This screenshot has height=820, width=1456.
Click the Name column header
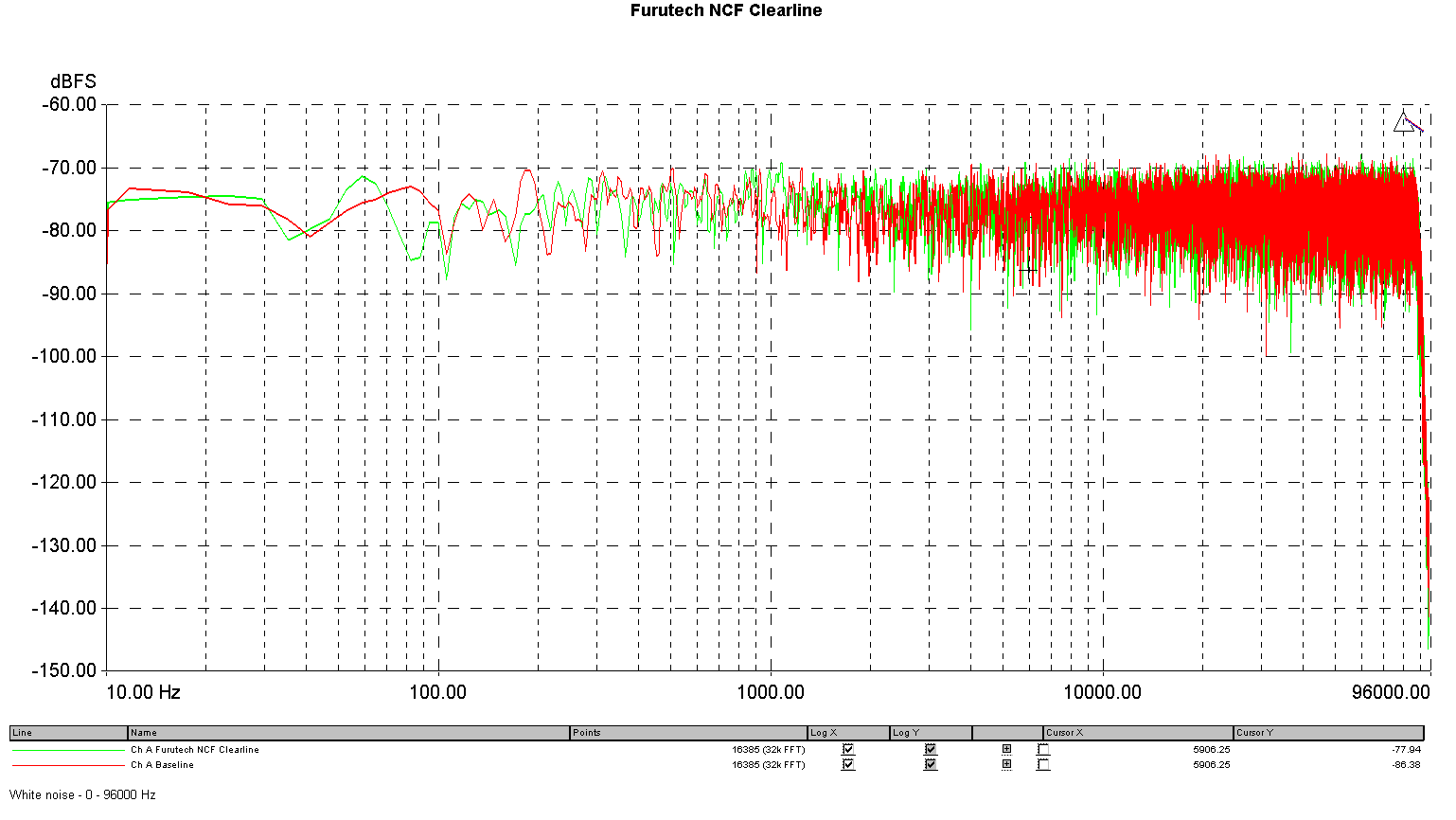(x=348, y=733)
